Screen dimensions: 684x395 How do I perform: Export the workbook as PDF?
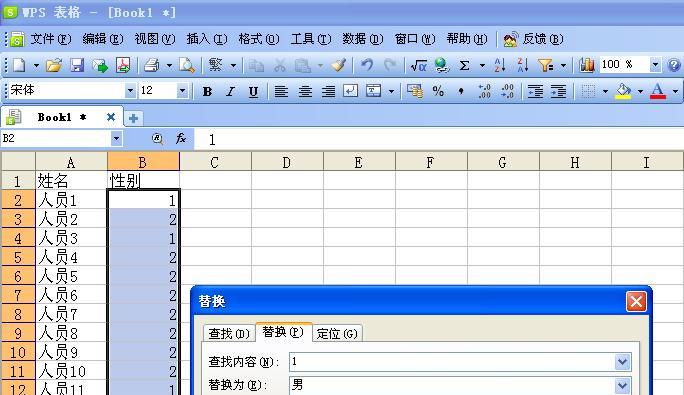click(x=123, y=65)
